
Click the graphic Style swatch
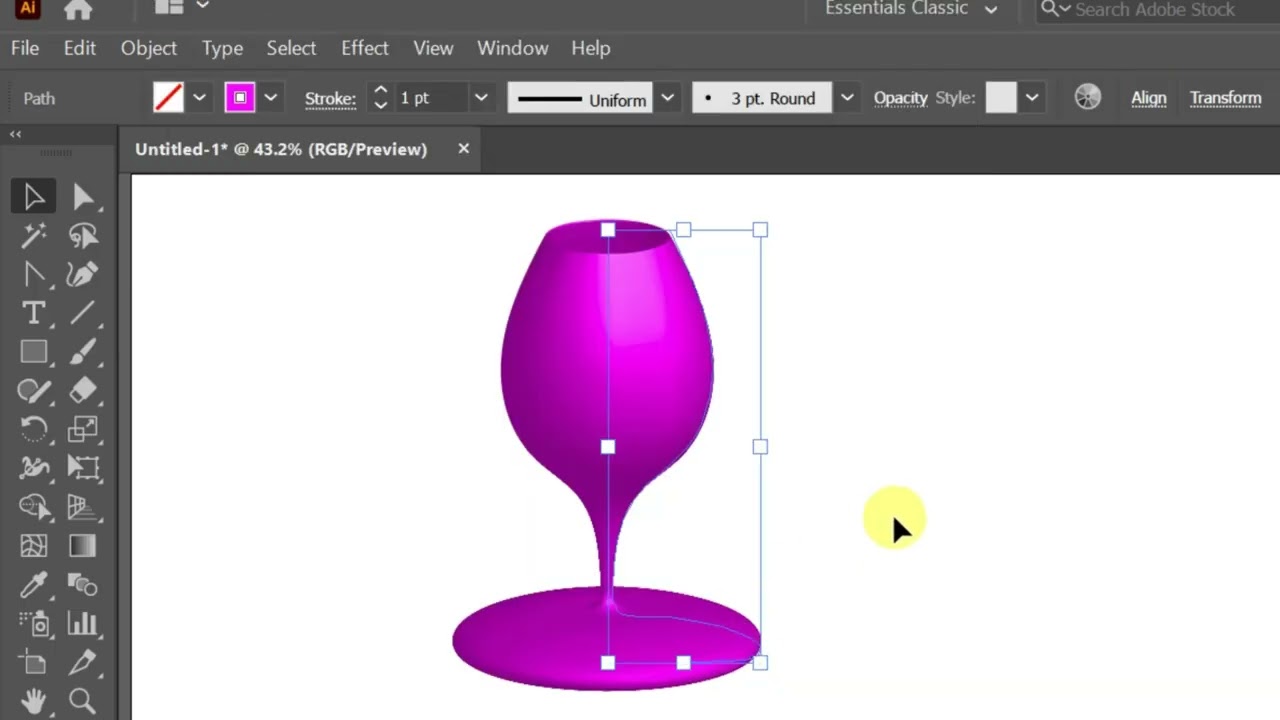point(1001,97)
